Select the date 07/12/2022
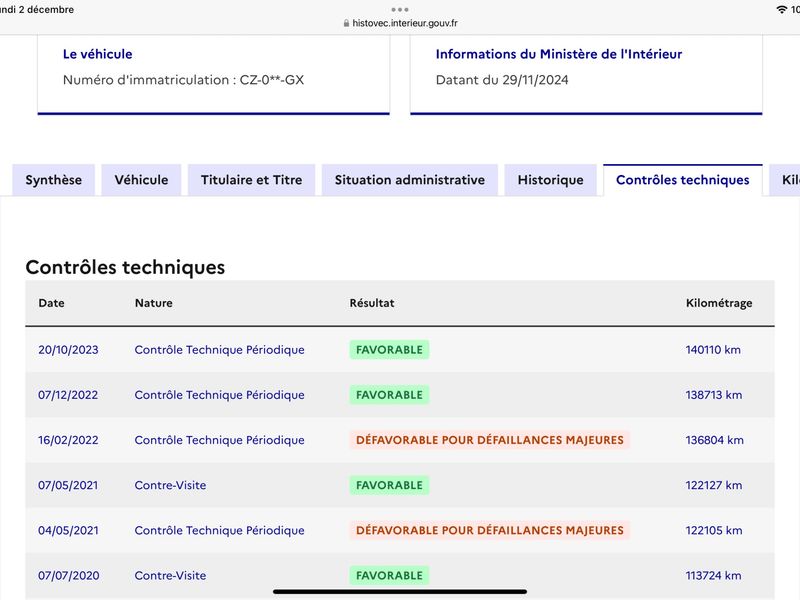Screen dimensions: 800x600 (68, 395)
